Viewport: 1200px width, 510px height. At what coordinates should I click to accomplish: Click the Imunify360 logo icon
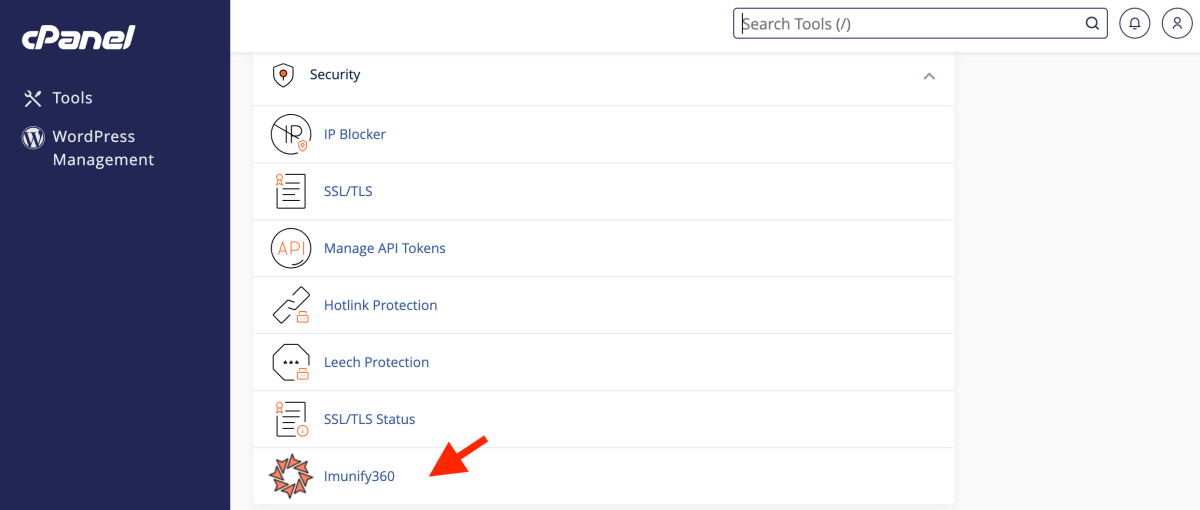291,476
